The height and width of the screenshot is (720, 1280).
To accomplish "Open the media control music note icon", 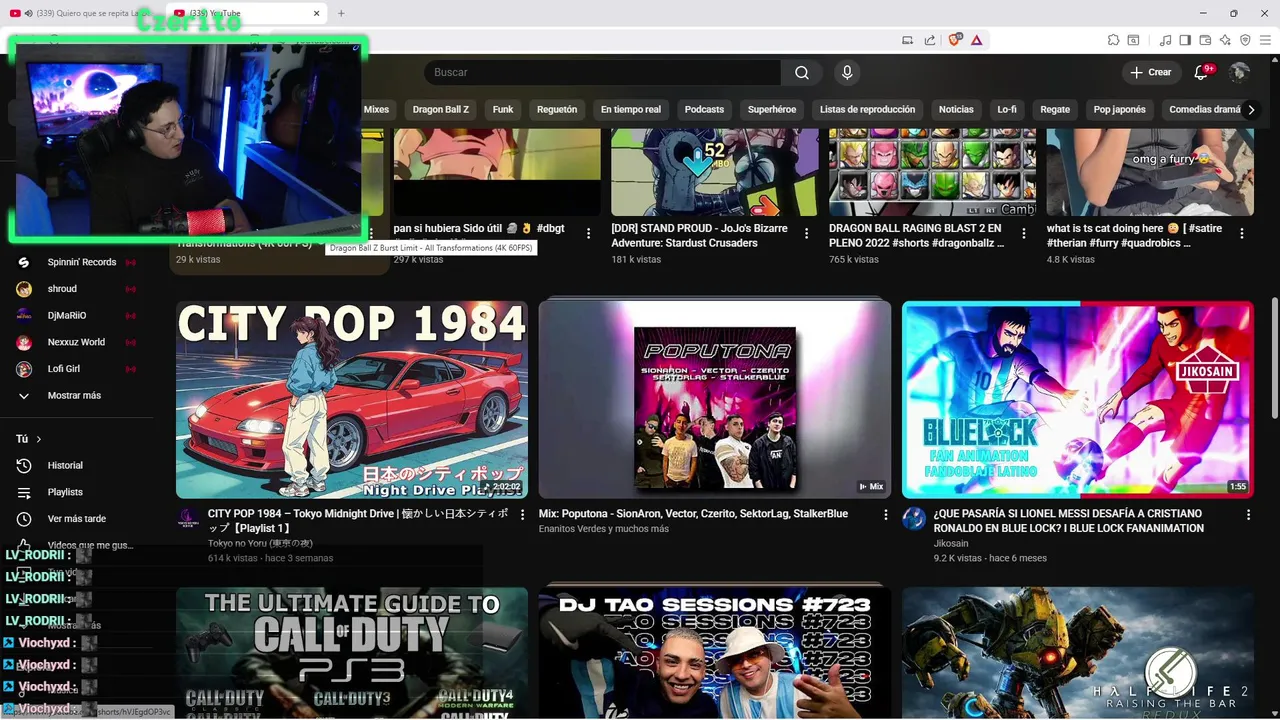I will 1165,40.
